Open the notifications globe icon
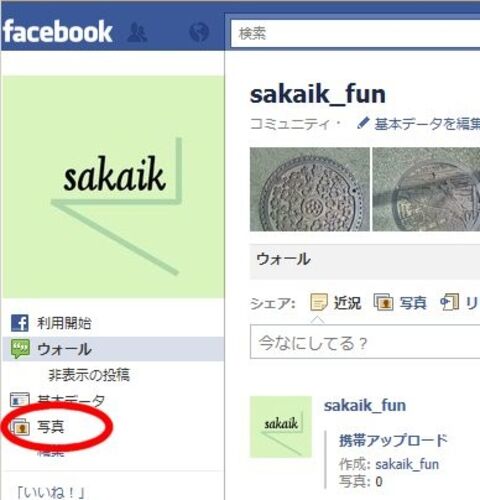Image resolution: width=480 pixels, height=500 pixels. 199,32
